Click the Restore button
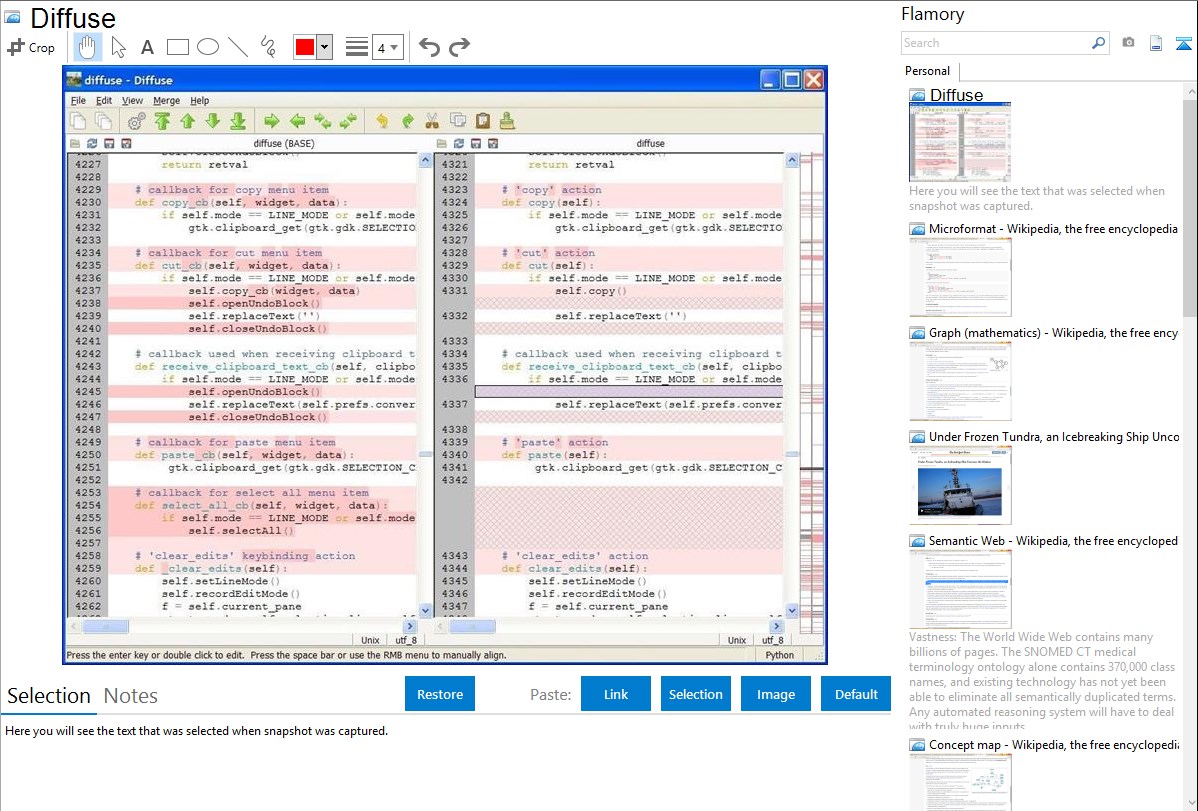This screenshot has width=1198, height=811. [x=440, y=694]
